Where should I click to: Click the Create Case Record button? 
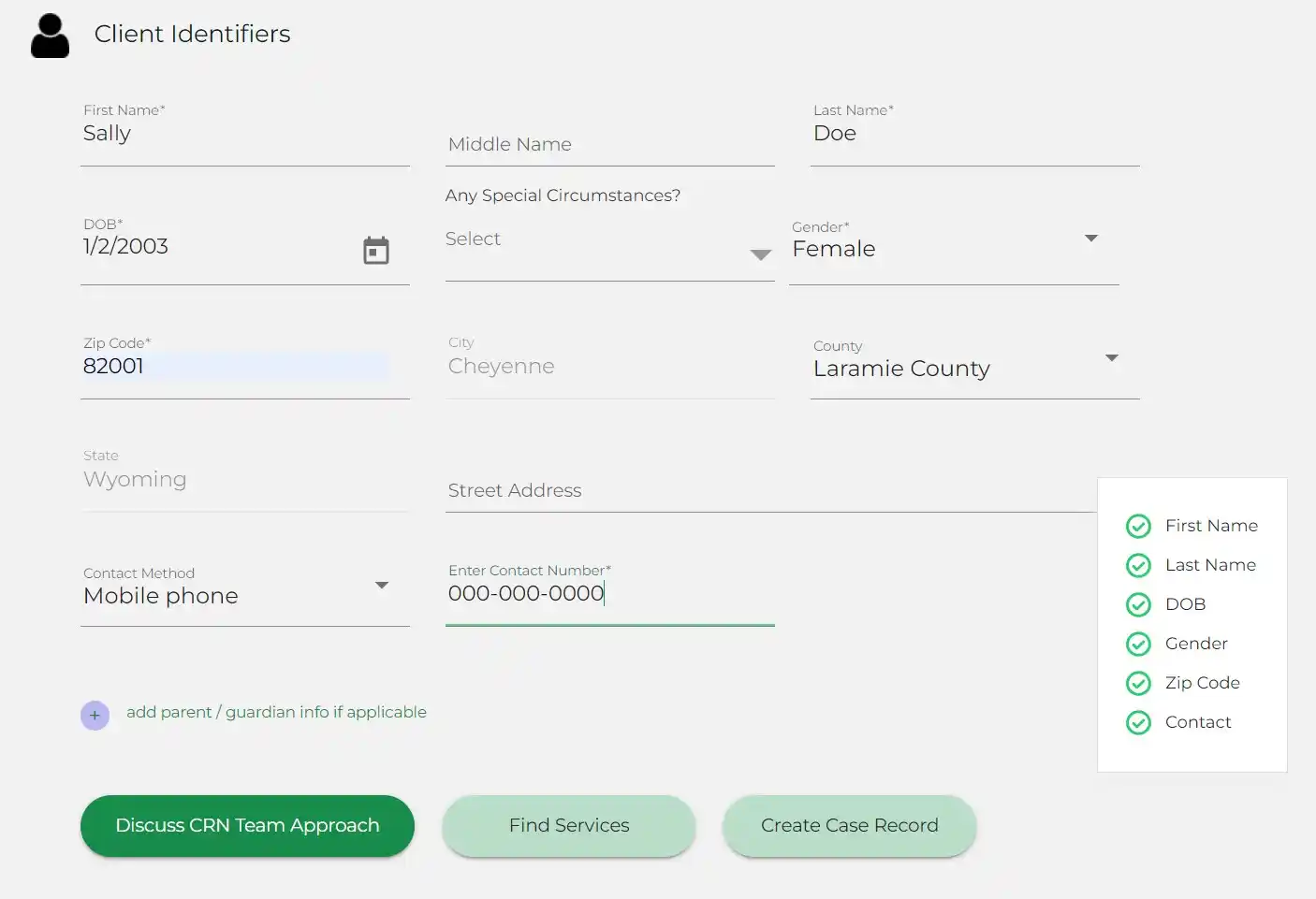(x=849, y=826)
